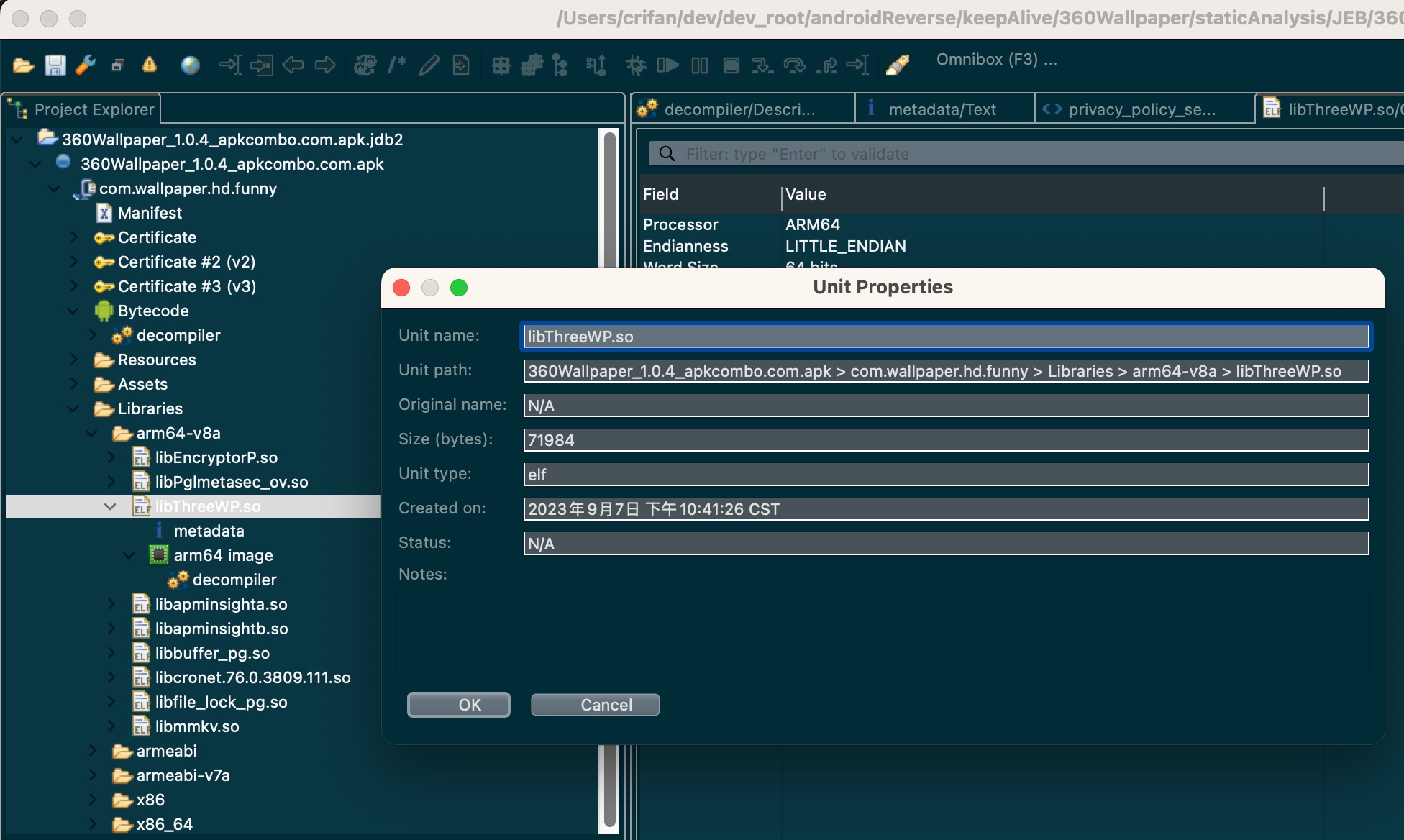This screenshot has width=1404, height=840.
Task: Click the stop debugger toolbar icon
Action: point(731,65)
